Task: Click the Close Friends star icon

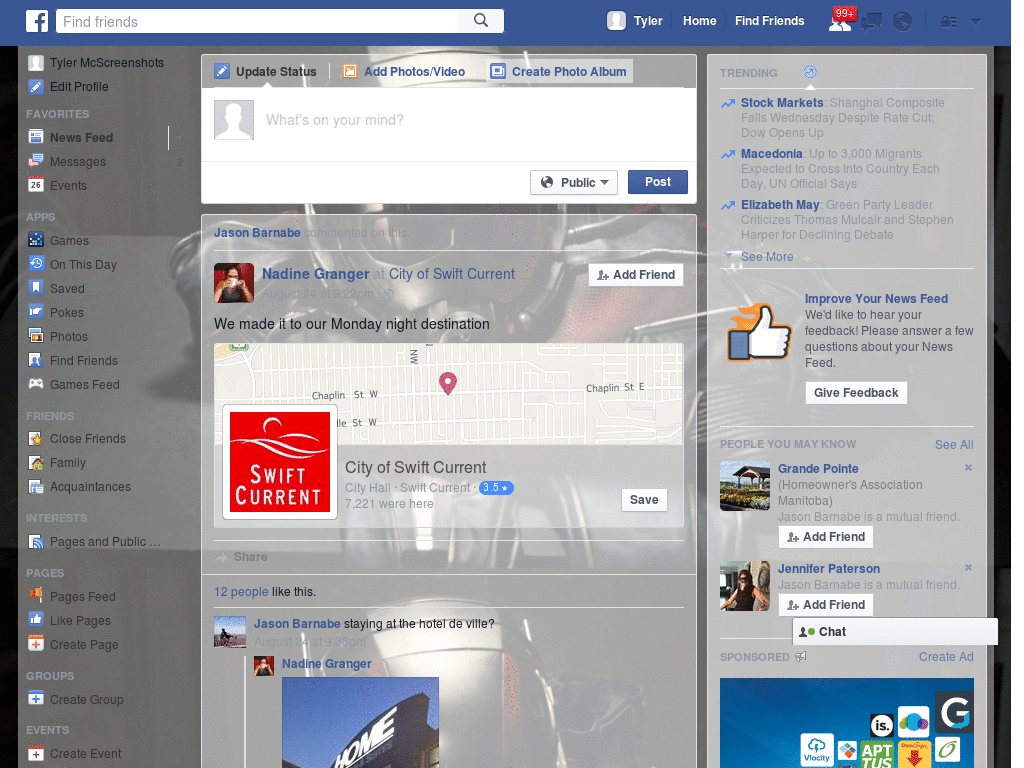Action: pyautogui.click(x=36, y=439)
